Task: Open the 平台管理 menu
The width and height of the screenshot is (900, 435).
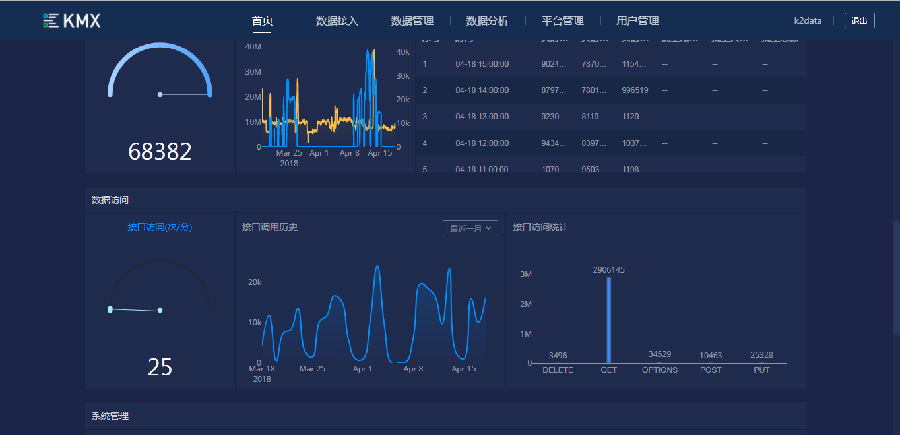Action: pos(562,21)
